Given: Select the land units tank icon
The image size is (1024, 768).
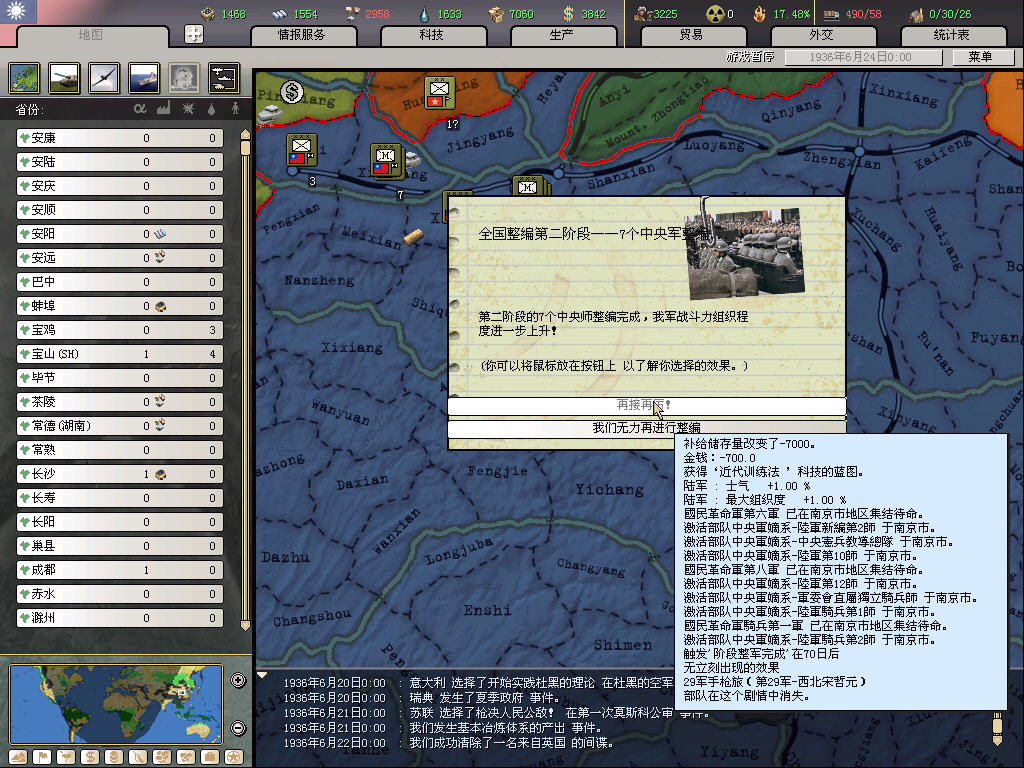Looking at the screenshot, I should pyautogui.click(x=64, y=77).
